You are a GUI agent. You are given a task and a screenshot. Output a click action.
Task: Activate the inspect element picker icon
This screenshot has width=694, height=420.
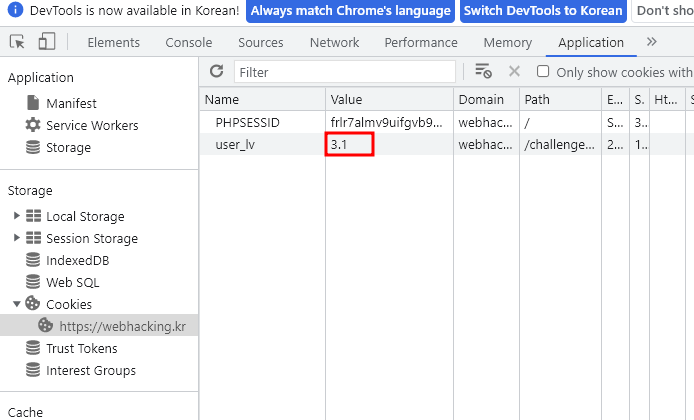pyautogui.click(x=17, y=42)
